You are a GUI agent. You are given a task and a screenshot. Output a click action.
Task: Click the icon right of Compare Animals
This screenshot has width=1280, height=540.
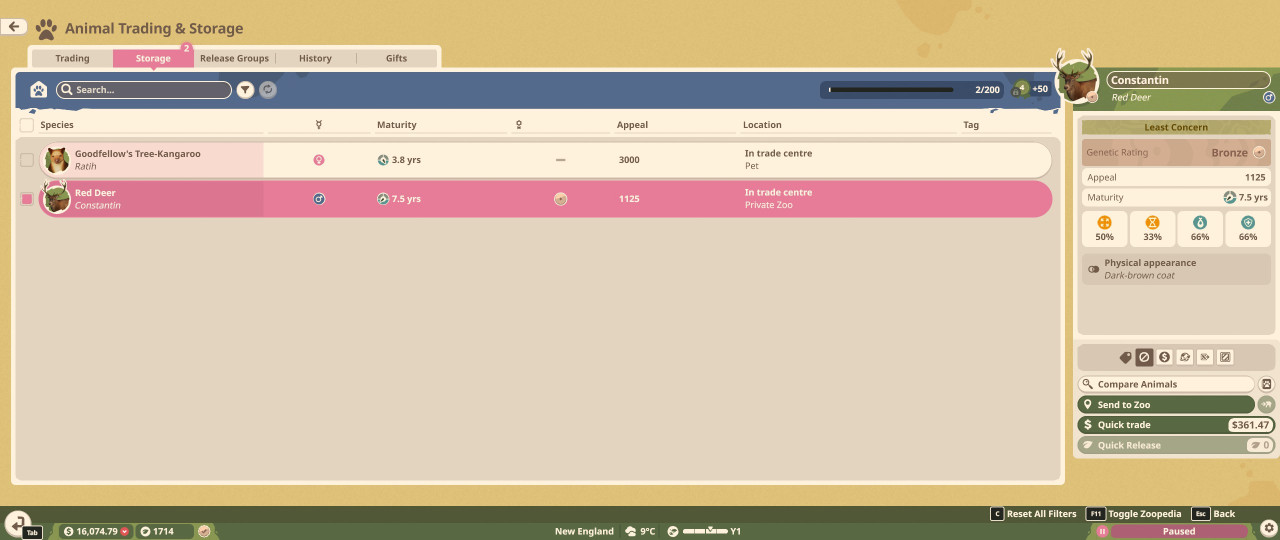1266,384
